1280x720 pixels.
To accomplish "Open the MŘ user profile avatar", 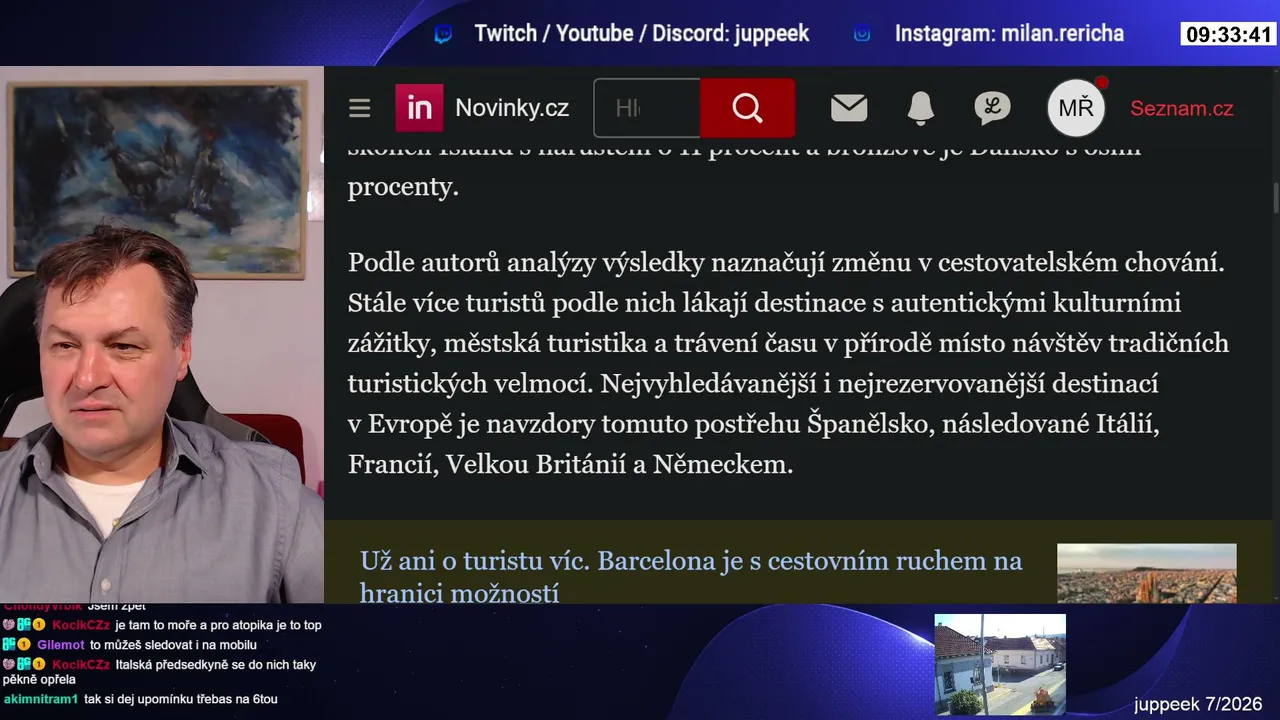I will tap(1076, 108).
